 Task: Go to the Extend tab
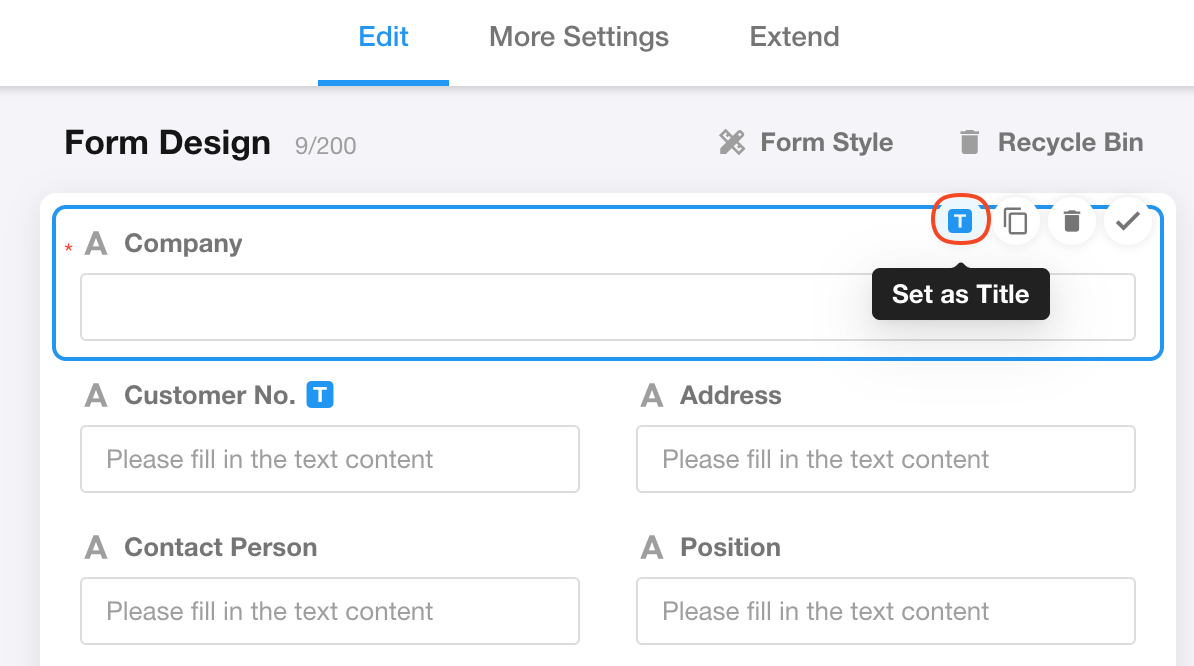pos(794,38)
